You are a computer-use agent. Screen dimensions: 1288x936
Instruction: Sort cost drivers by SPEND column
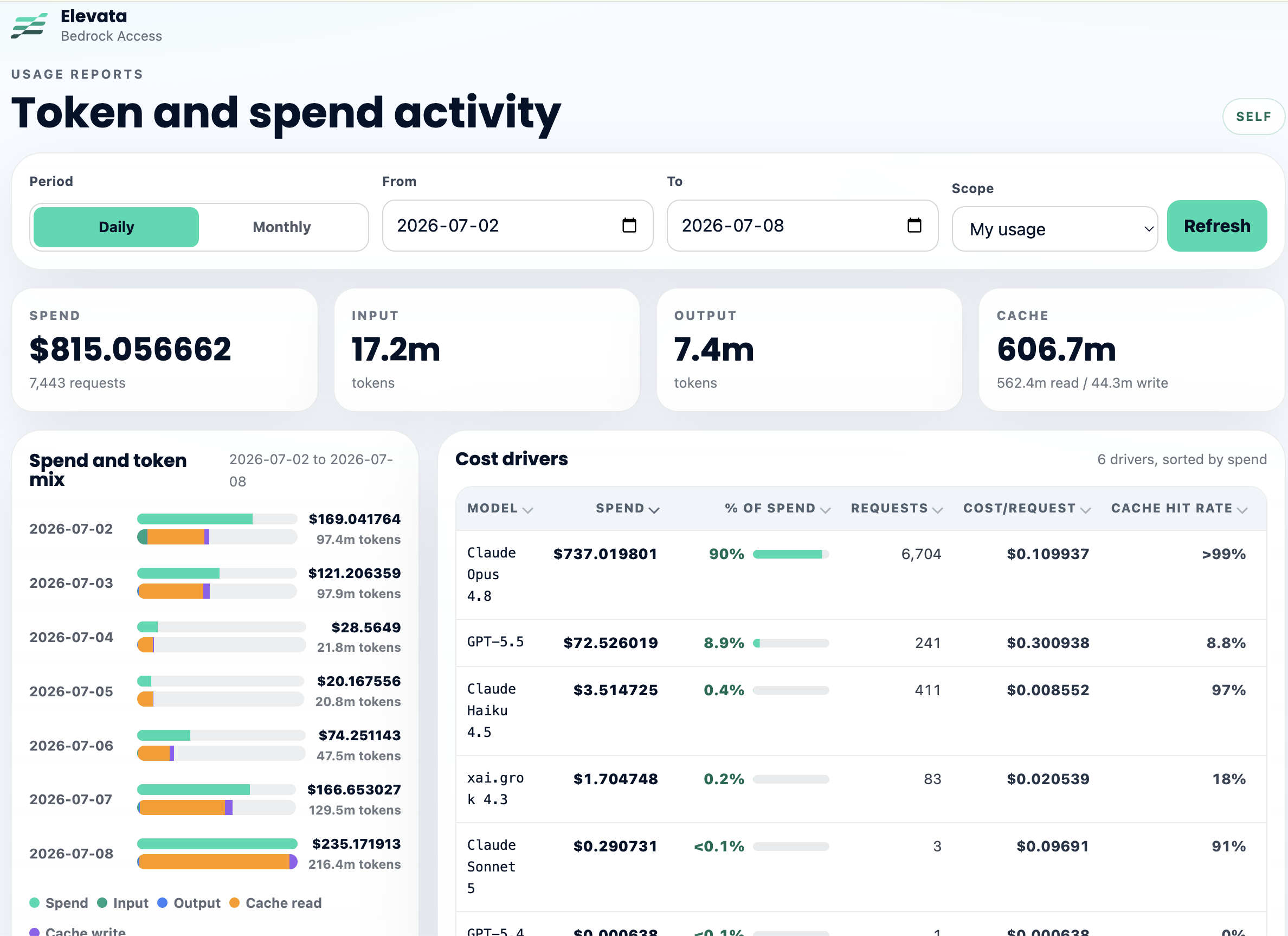pos(628,508)
